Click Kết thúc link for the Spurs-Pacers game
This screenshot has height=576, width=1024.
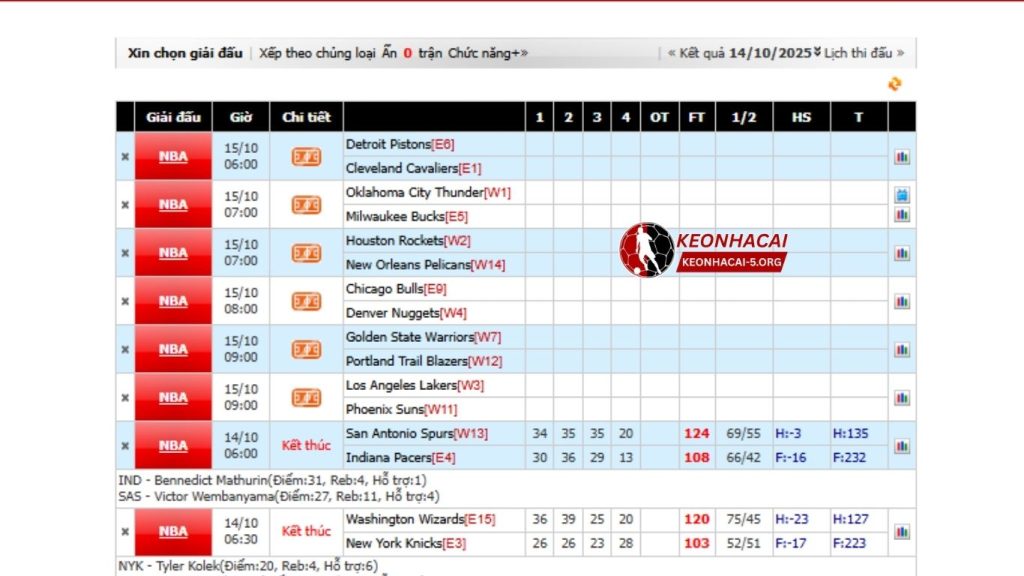(305, 445)
